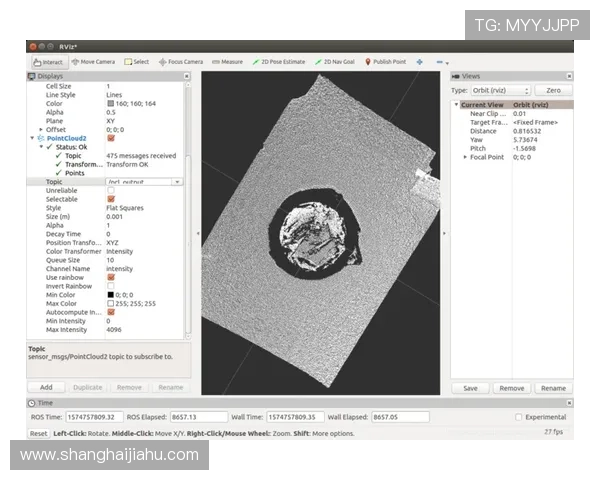Collapse the PointCloud2 tree item
600x480 pixels.
pos(31,138)
